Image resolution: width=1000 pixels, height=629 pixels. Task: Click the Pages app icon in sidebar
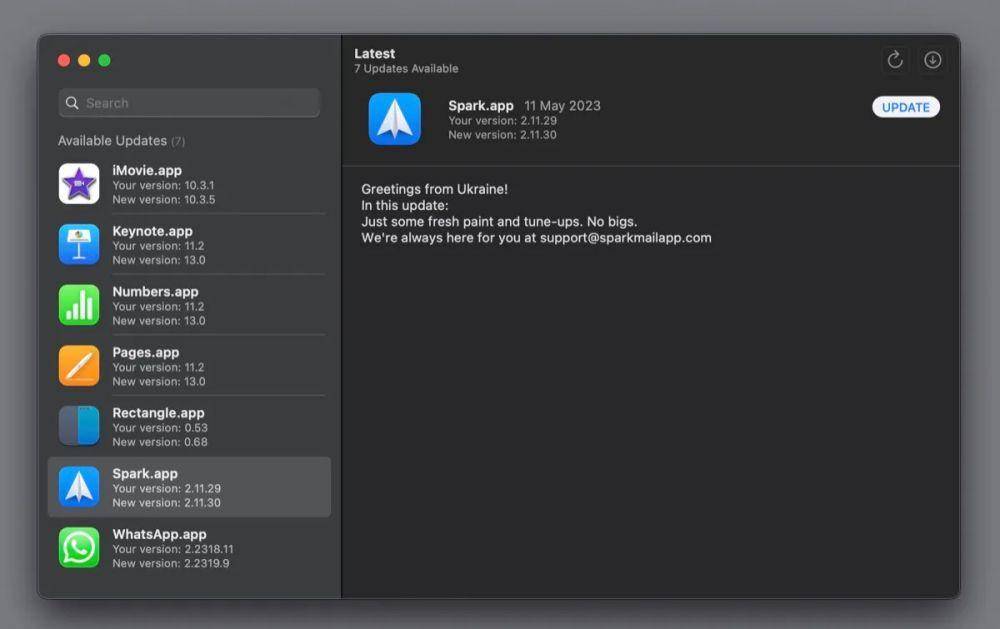coord(79,366)
